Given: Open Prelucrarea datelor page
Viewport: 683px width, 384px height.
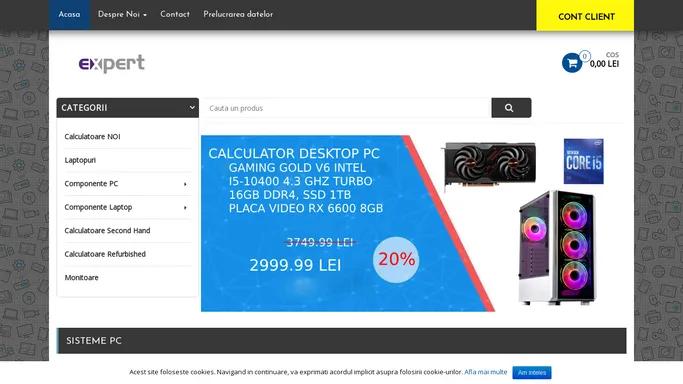Looking at the screenshot, I should (x=238, y=14).
